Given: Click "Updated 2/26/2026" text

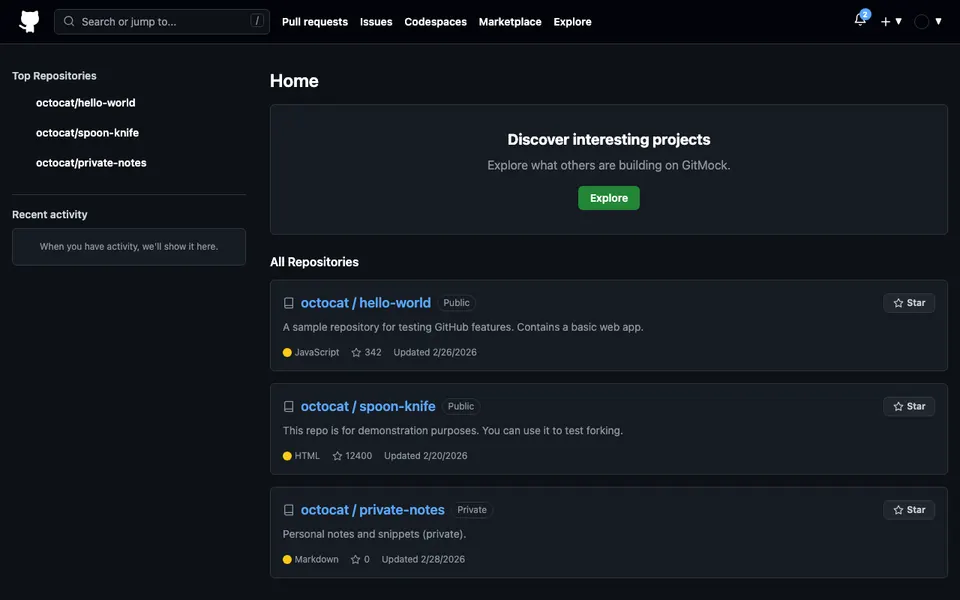Looking at the screenshot, I should 435,352.
